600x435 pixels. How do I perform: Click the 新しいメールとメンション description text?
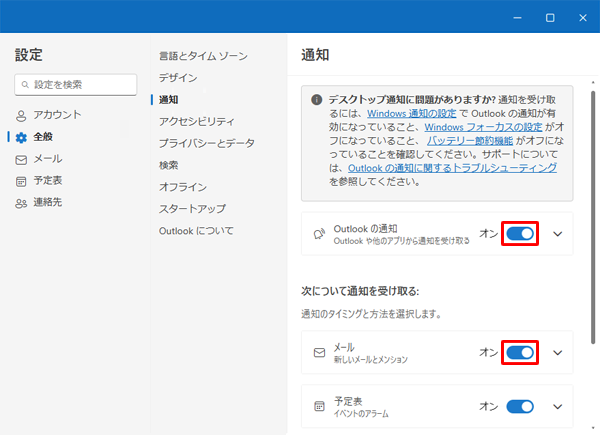click(x=371, y=360)
